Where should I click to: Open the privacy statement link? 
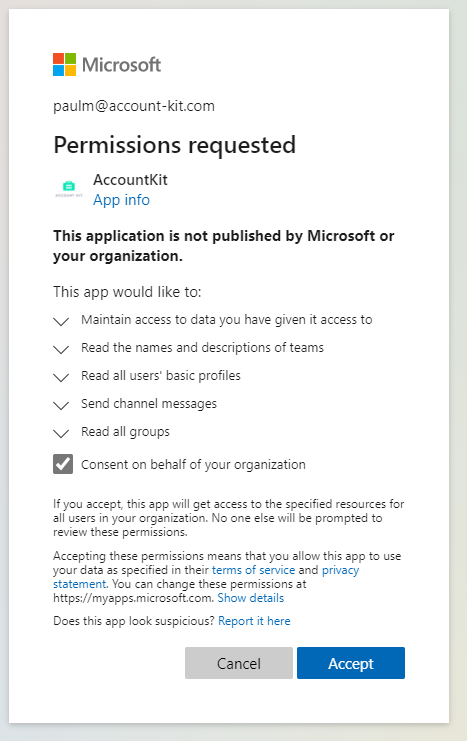[x=206, y=577]
